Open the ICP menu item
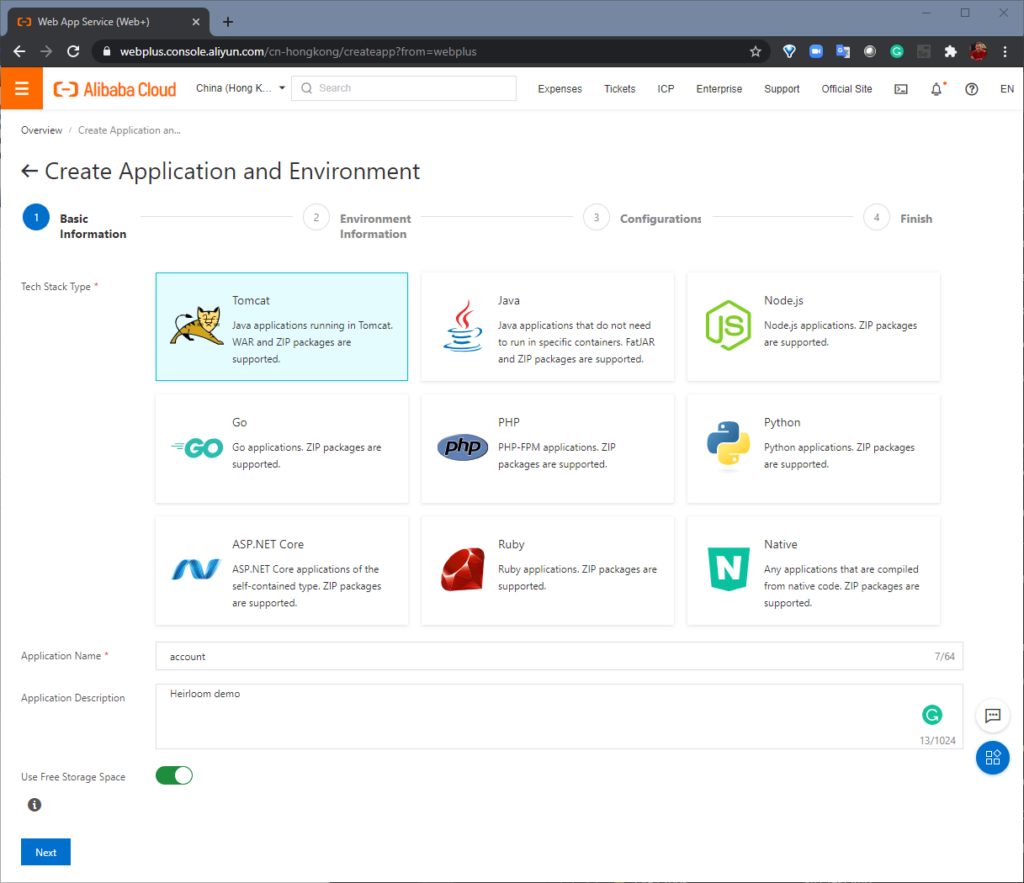The width and height of the screenshot is (1024, 883). point(665,89)
